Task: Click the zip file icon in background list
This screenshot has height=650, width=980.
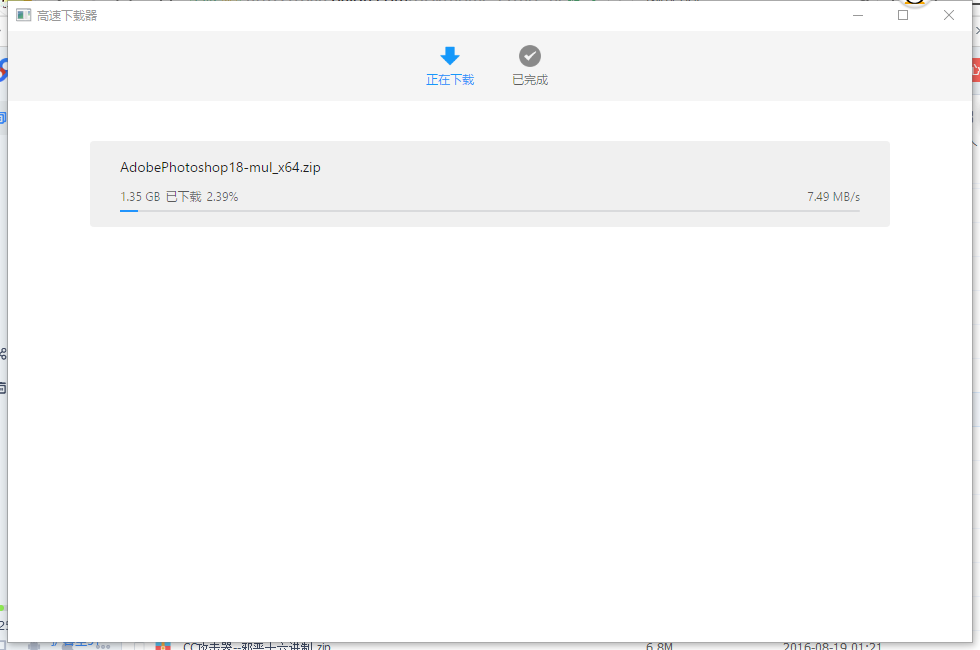Action: click(x=162, y=646)
